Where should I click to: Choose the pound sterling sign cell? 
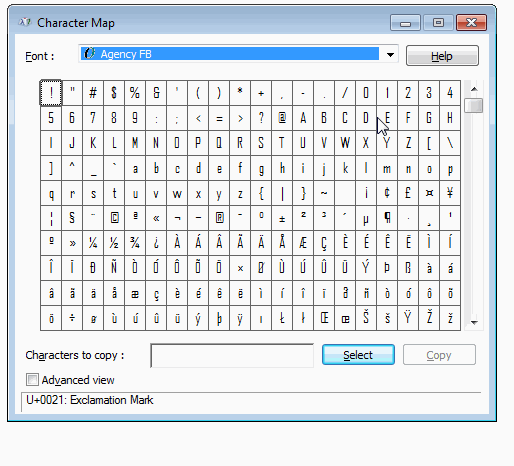[408, 193]
